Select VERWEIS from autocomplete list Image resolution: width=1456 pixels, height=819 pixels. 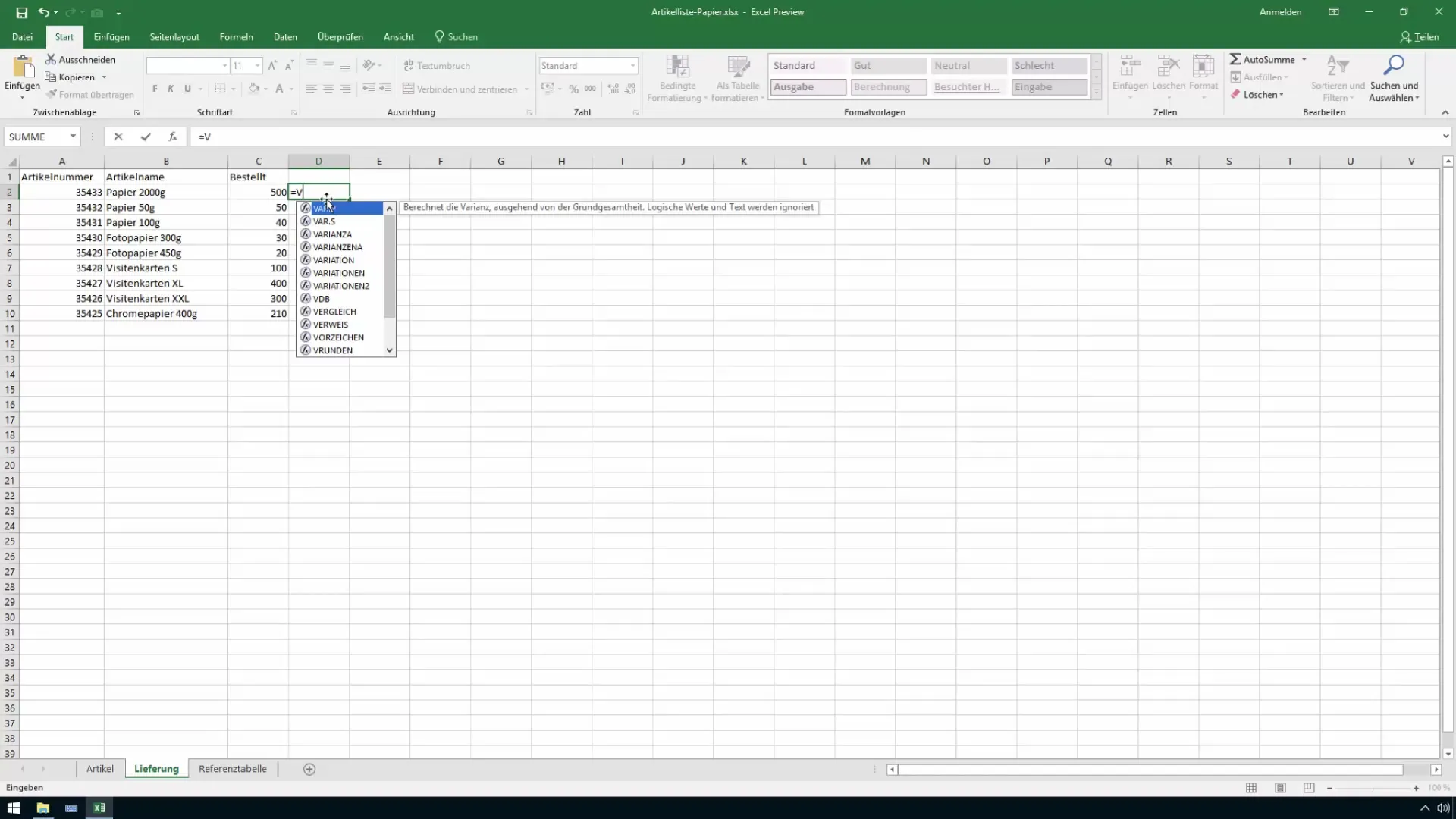click(x=340, y=325)
